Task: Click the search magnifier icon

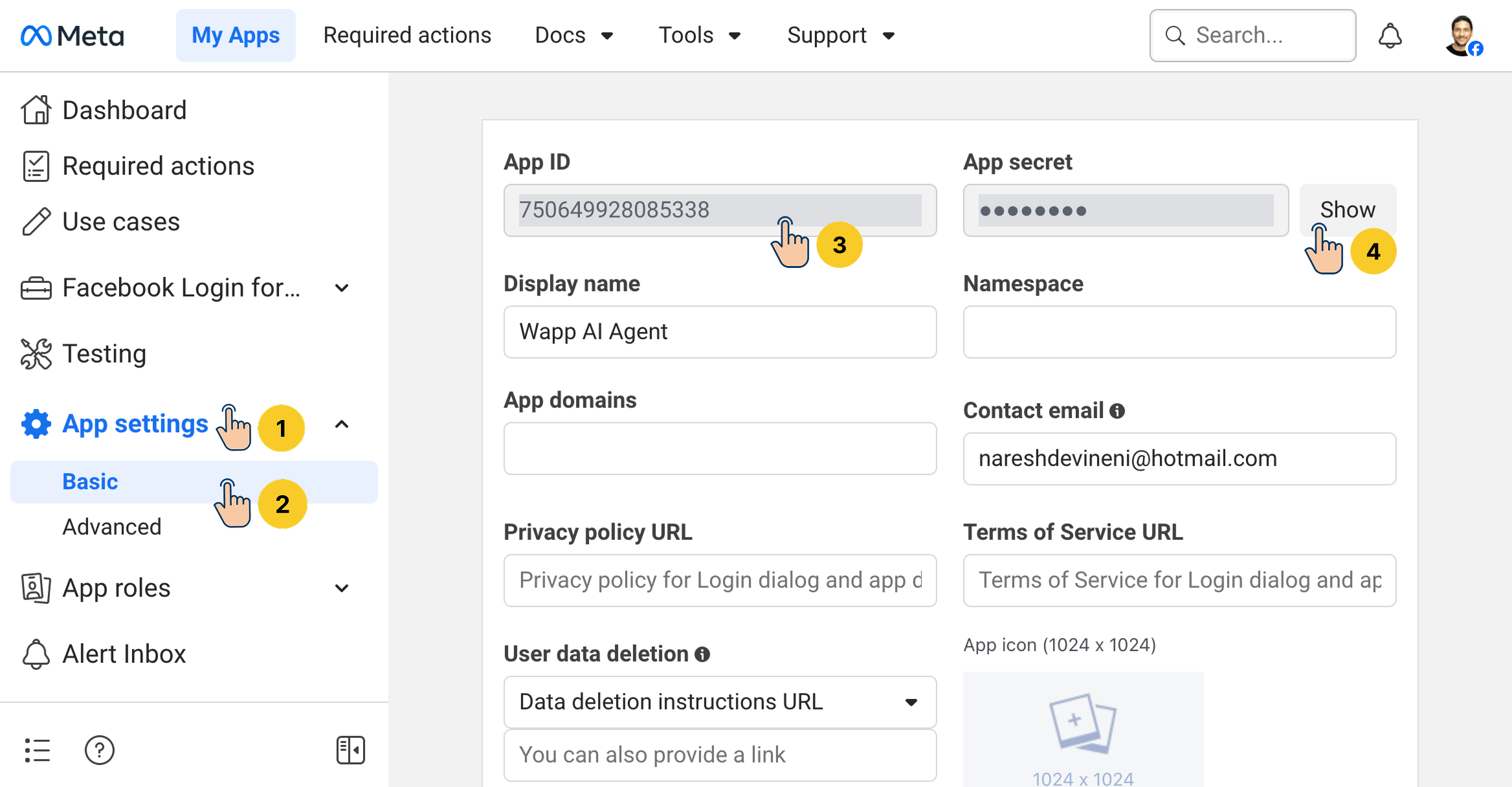Action: coord(1175,36)
